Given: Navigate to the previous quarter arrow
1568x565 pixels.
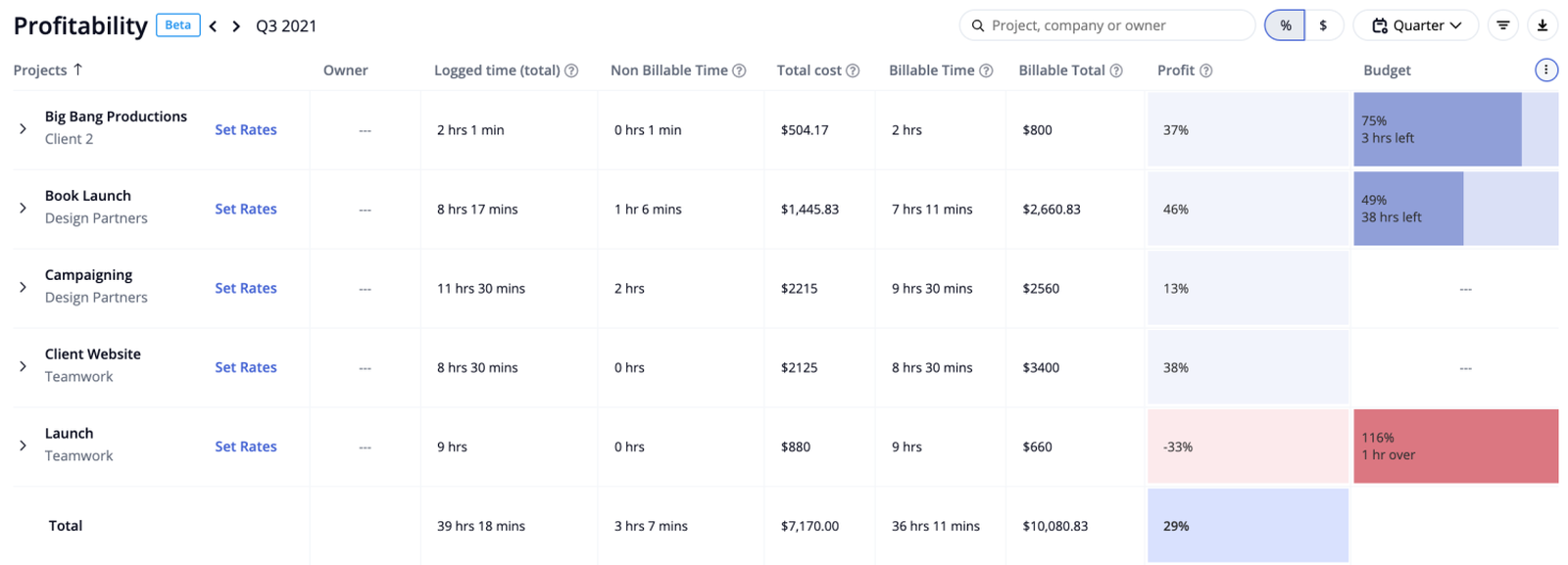Looking at the screenshot, I should coord(213,26).
